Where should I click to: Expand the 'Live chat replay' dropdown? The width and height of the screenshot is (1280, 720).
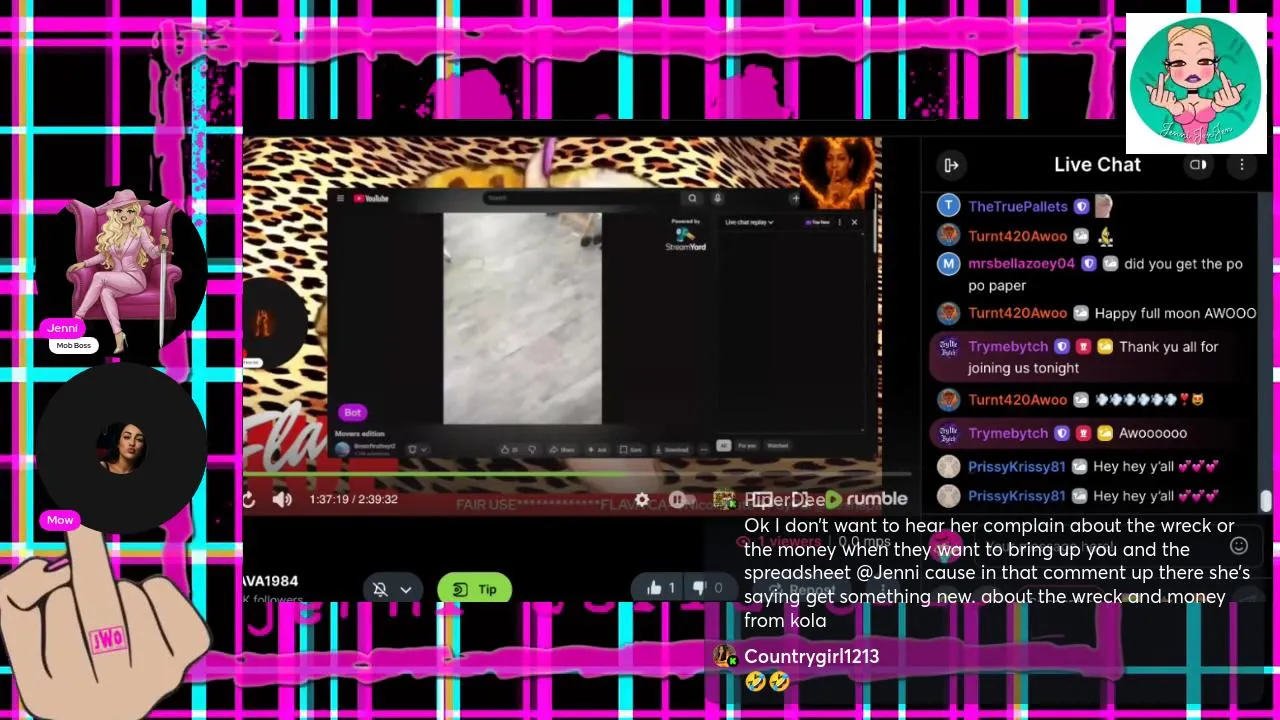pos(750,222)
